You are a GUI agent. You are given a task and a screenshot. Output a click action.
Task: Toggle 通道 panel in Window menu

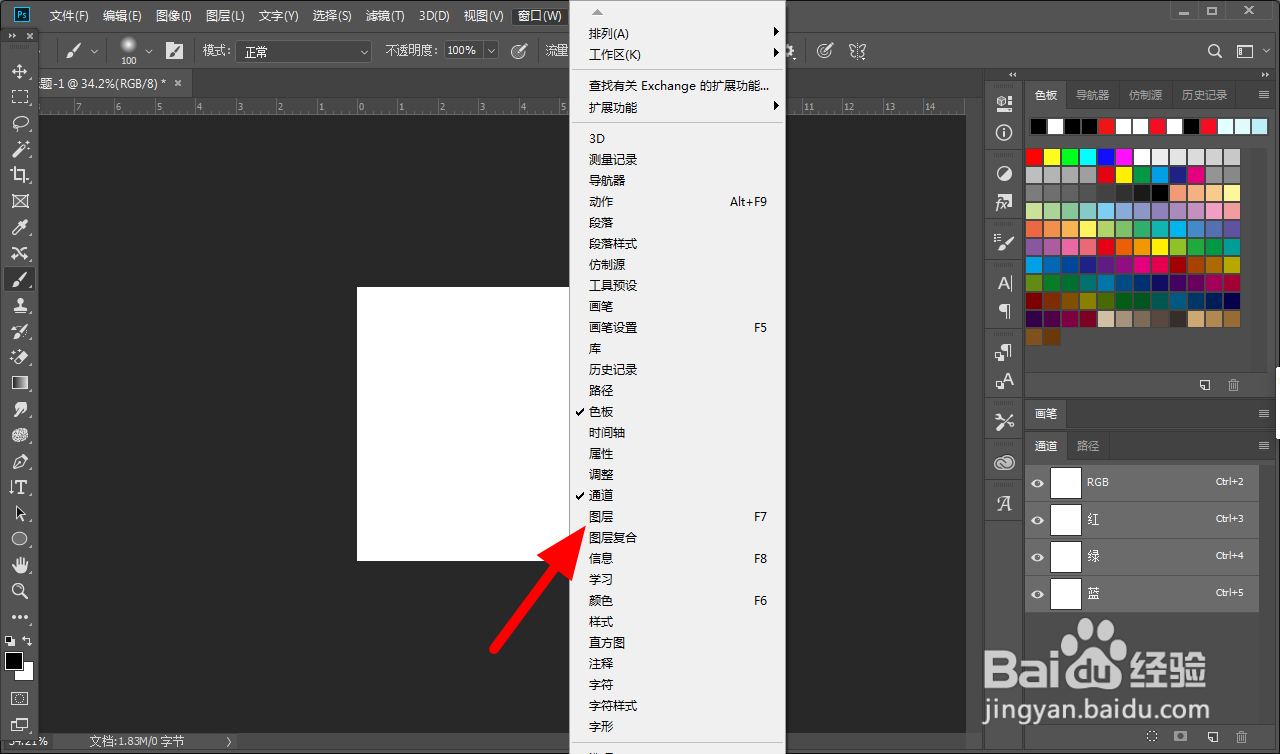(x=678, y=496)
